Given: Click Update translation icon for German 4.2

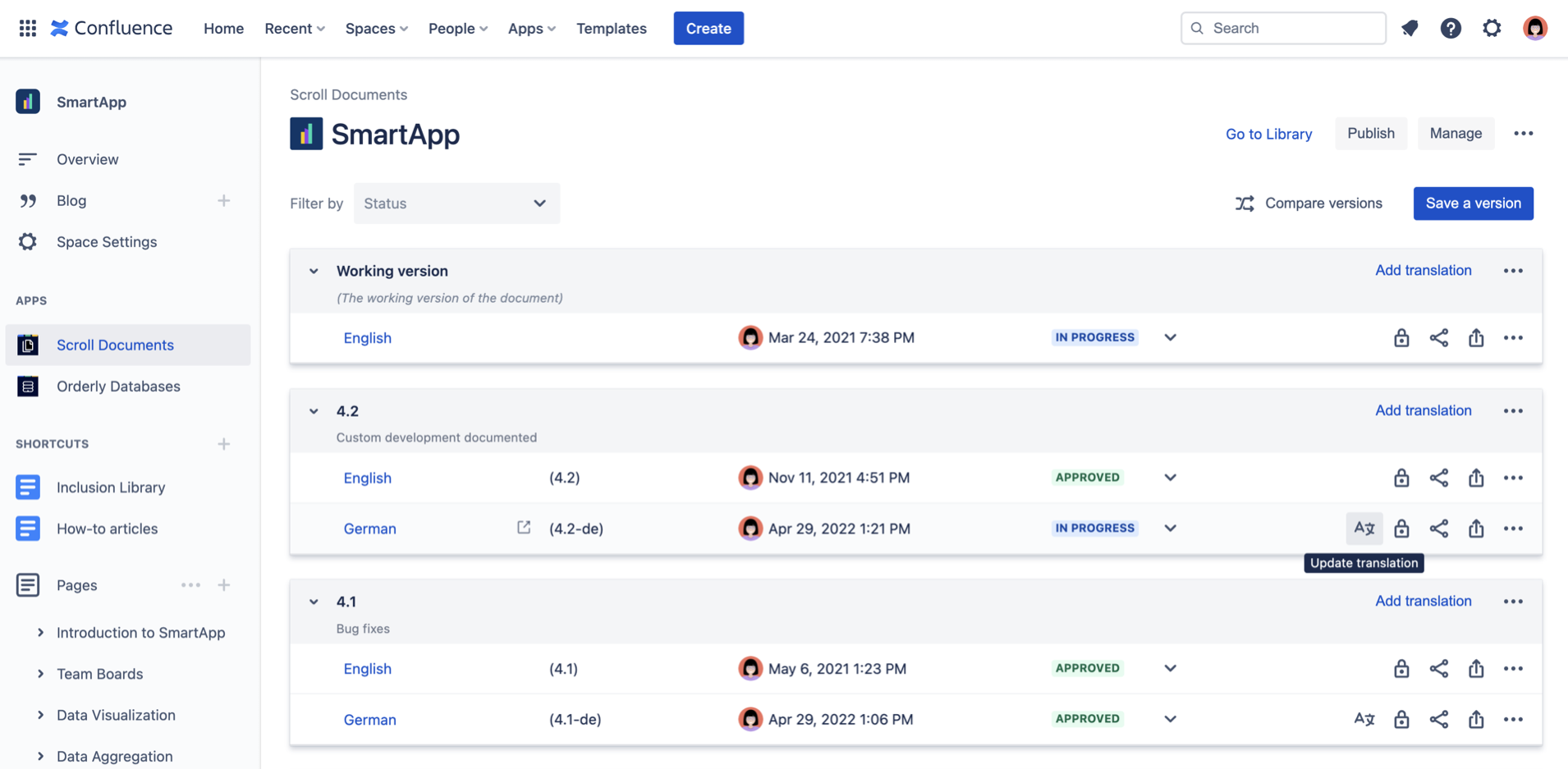Looking at the screenshot, I should point(1364,529).
